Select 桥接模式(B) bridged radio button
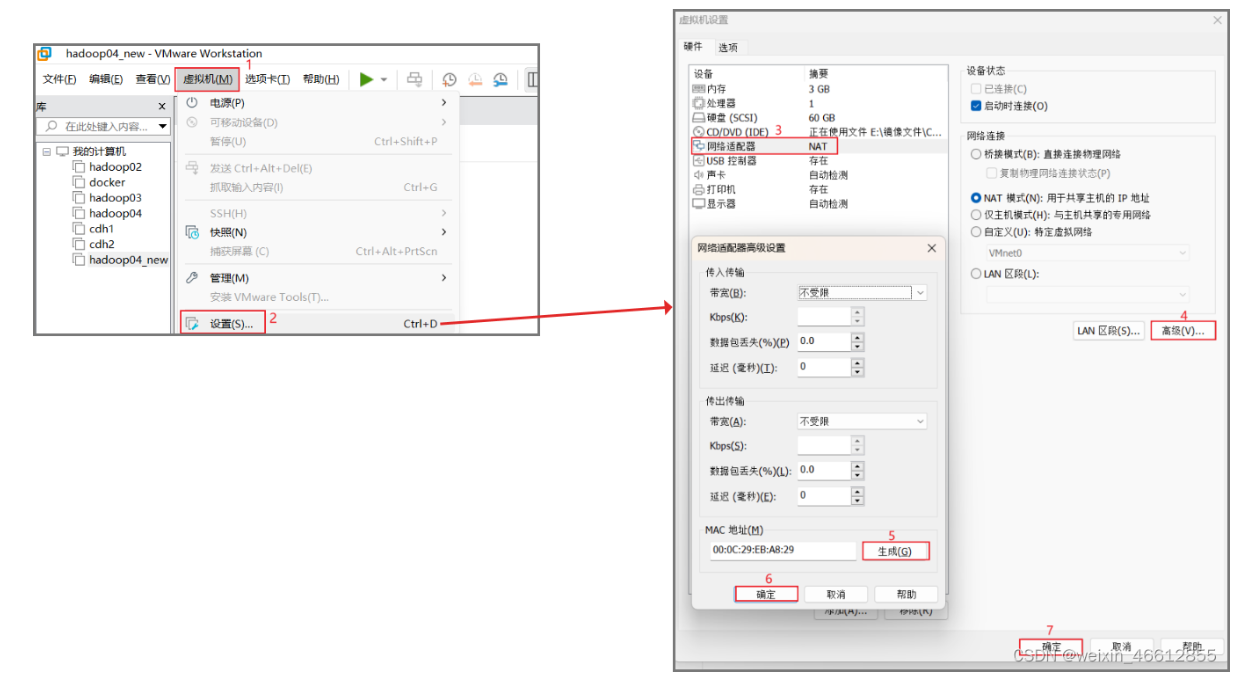The width and height of the screenshot is (1245, 679). 976,154
